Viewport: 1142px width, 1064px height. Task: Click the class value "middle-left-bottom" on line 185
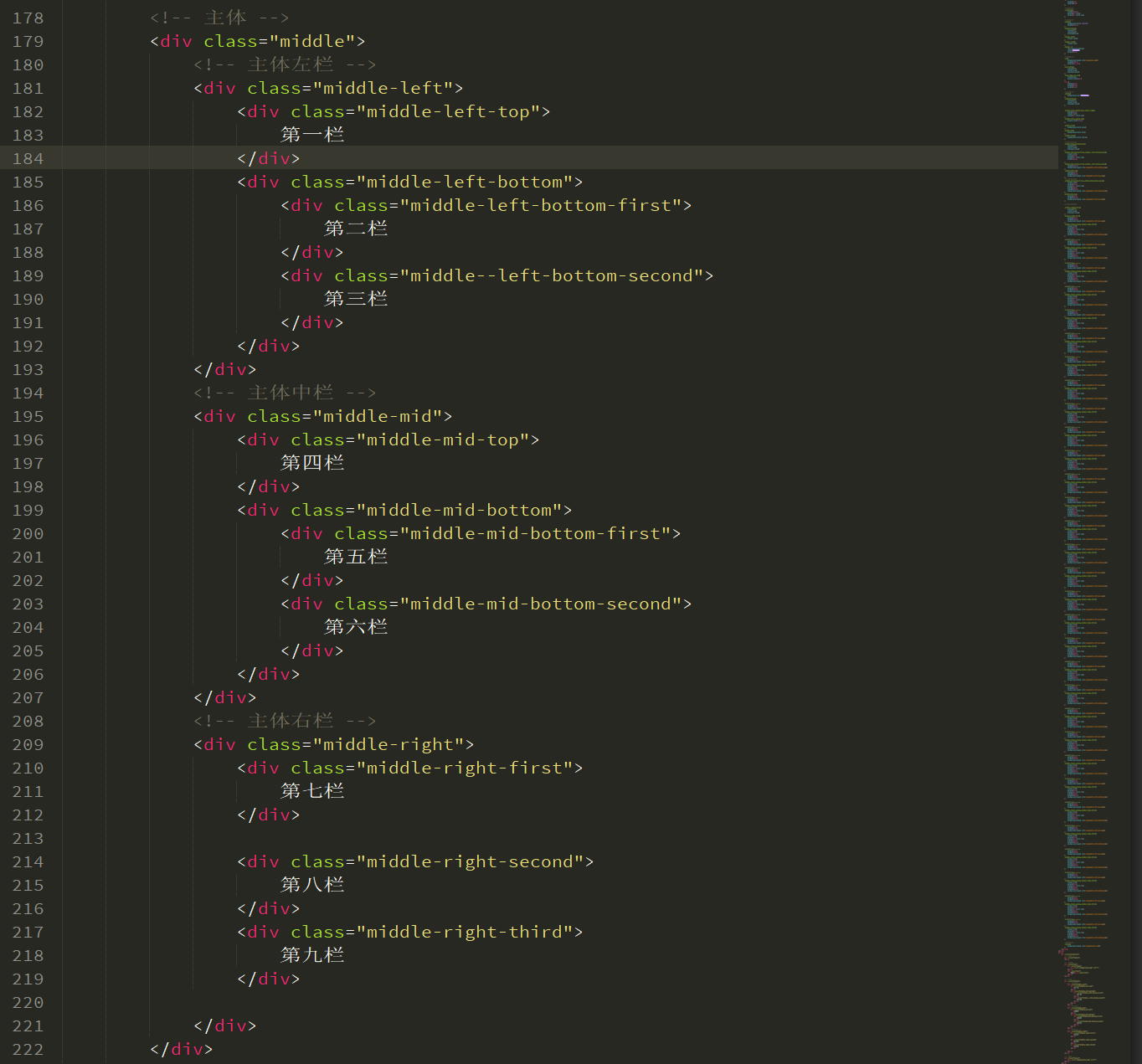[x=465, y=182]
